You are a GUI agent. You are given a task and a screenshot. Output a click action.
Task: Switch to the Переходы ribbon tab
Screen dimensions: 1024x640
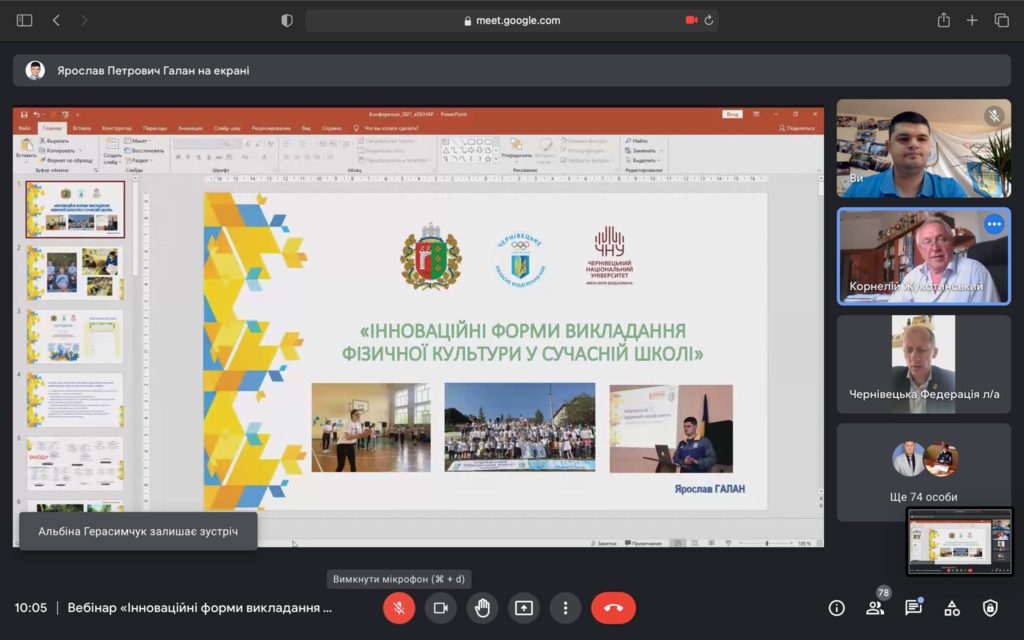(155, 128)
